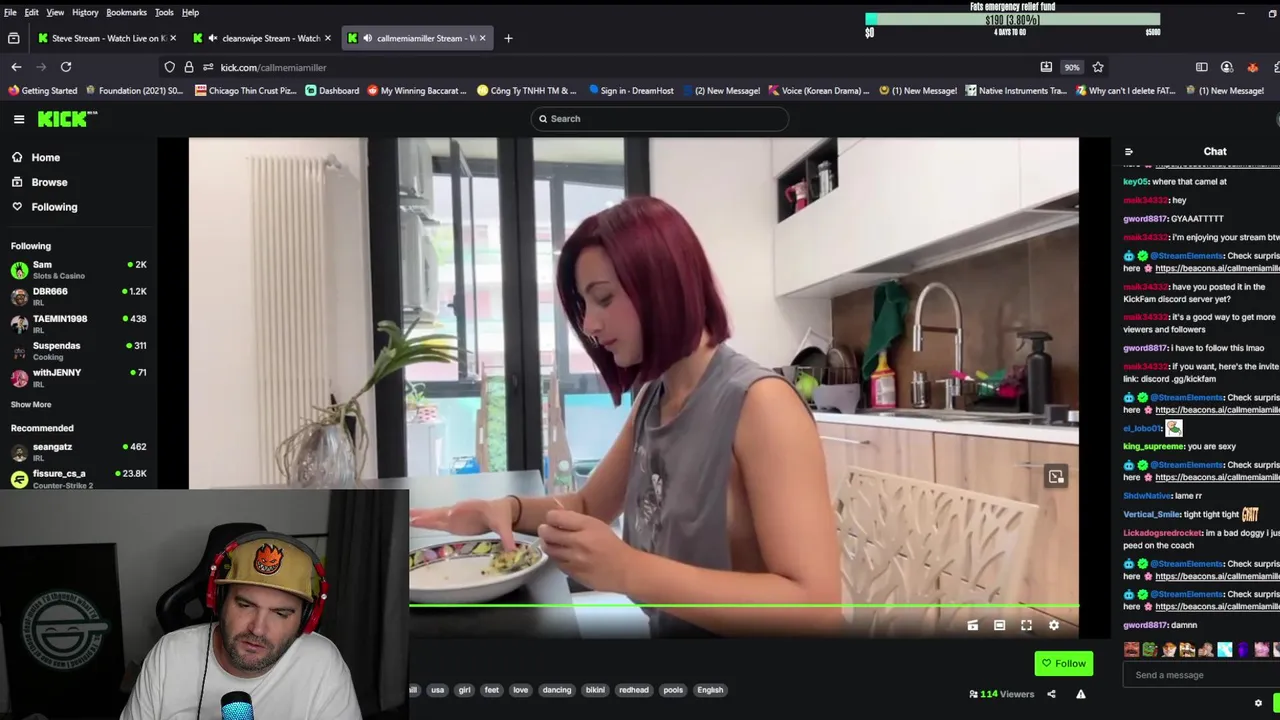
Task: Click the clip creation icon in player
Action: (972, 625)
